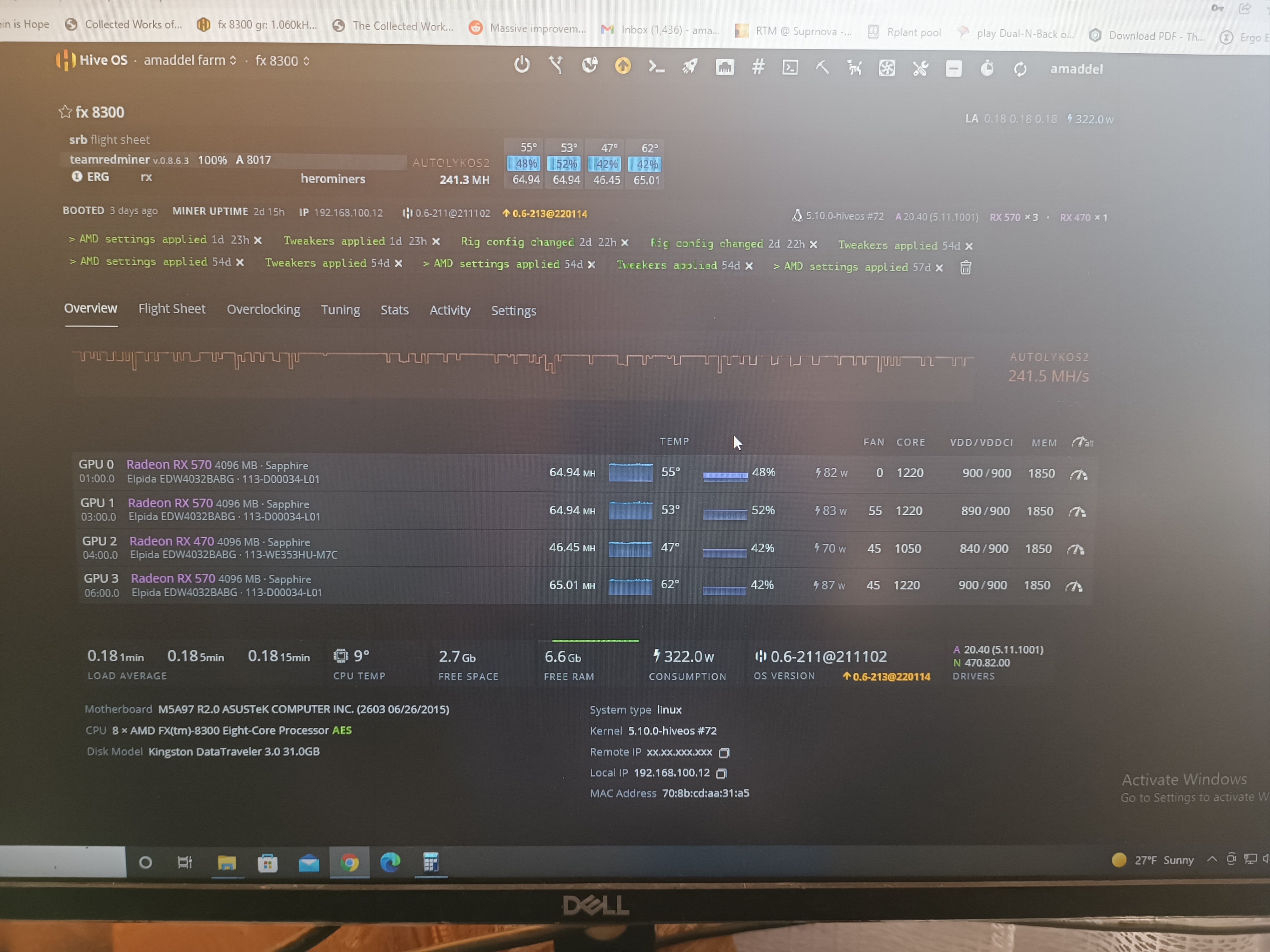Open GPU 3 tuning speedometer icon
The image size is (1270, 952).
(x=1074, y=586)
